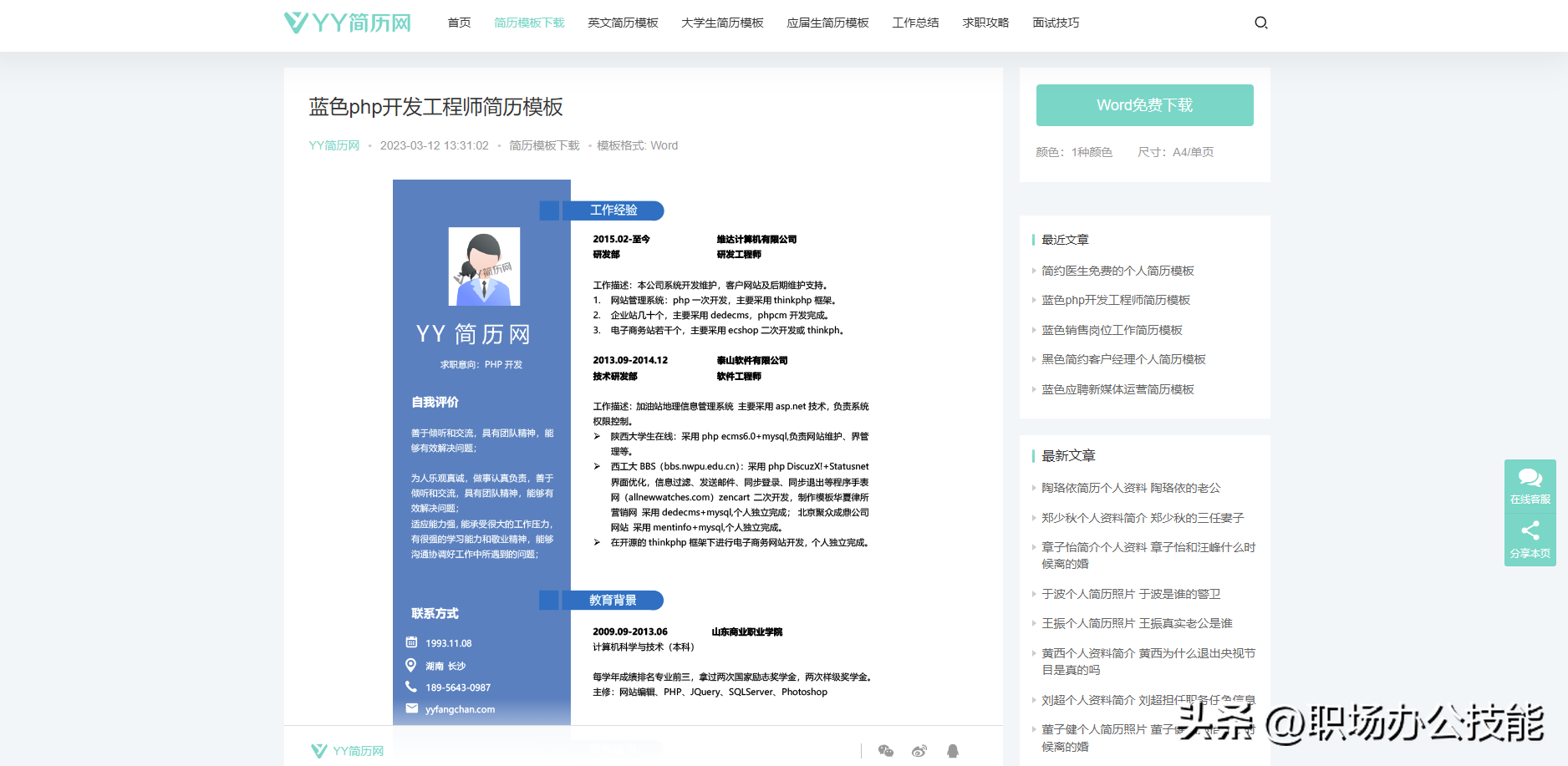Open the search magnifier icon
1568x766 pixels.
pos(1260,23)
